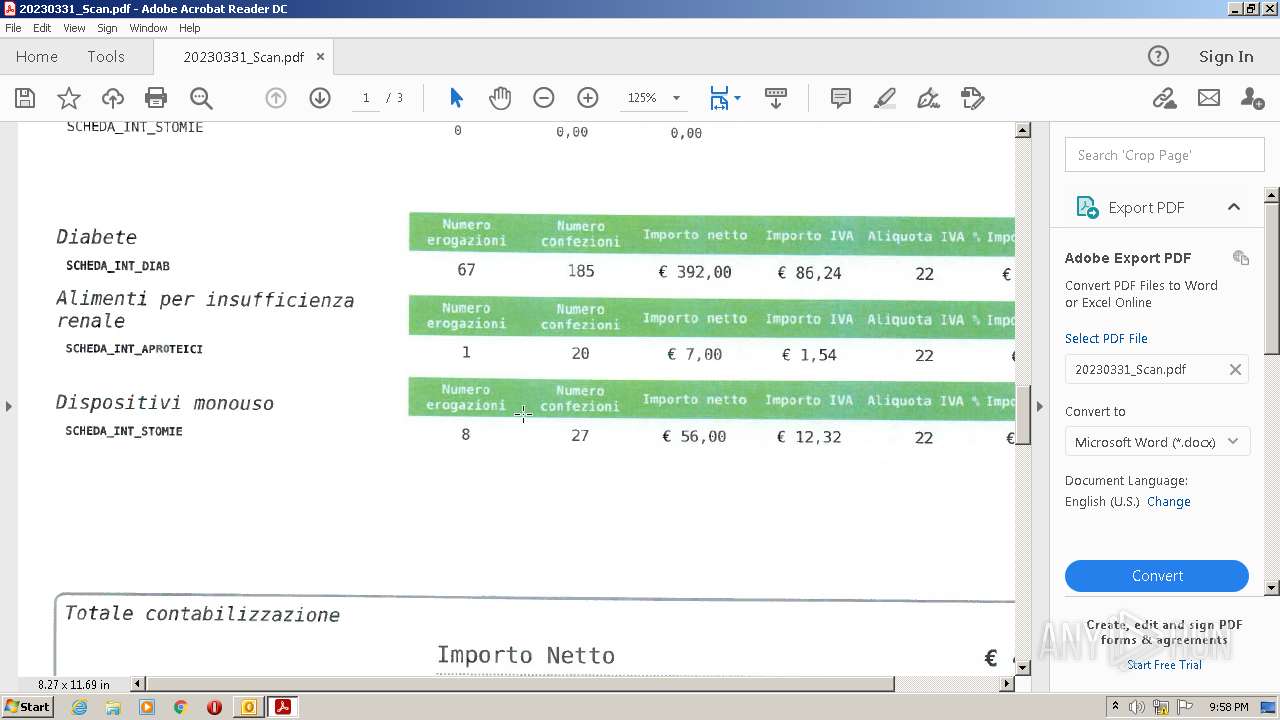The image size is (1280, 720).
Task: Open the Edit menu
Action: pos(42,28)
